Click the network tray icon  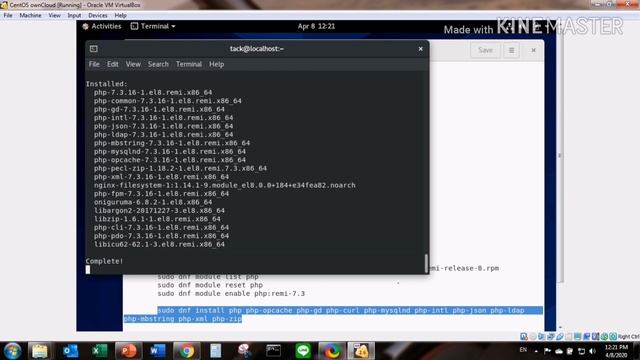pyautogui.click(x=581, y=351)
